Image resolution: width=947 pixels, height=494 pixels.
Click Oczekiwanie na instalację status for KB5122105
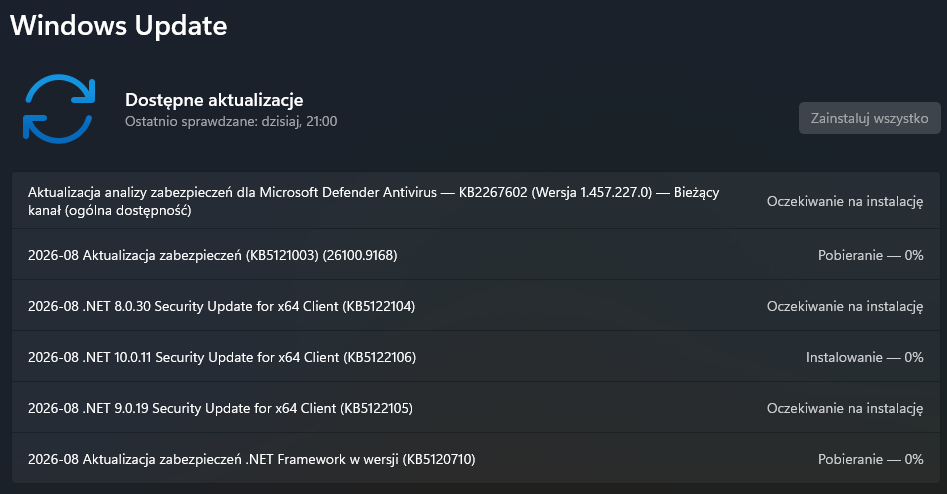click(845, 408)
